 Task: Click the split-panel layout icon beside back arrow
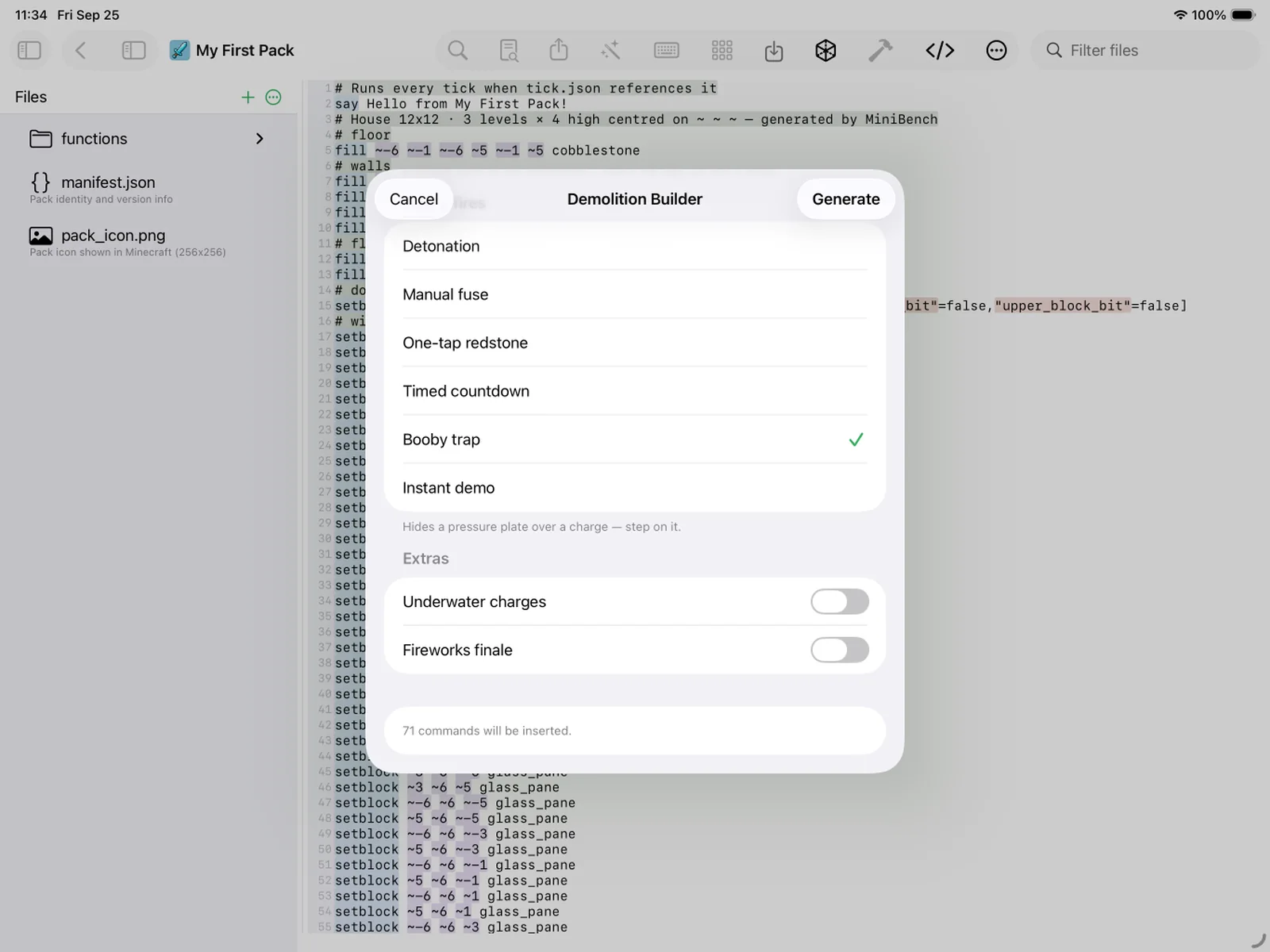[x=133, y=51]
